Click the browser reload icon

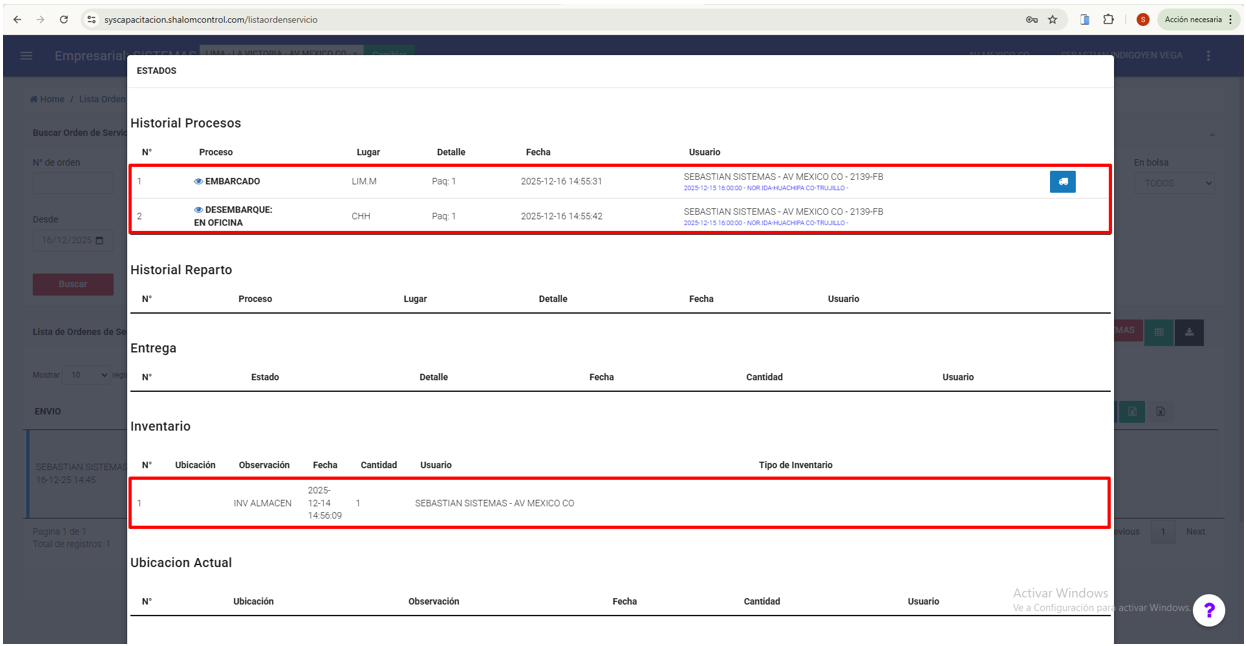(64, 19)
